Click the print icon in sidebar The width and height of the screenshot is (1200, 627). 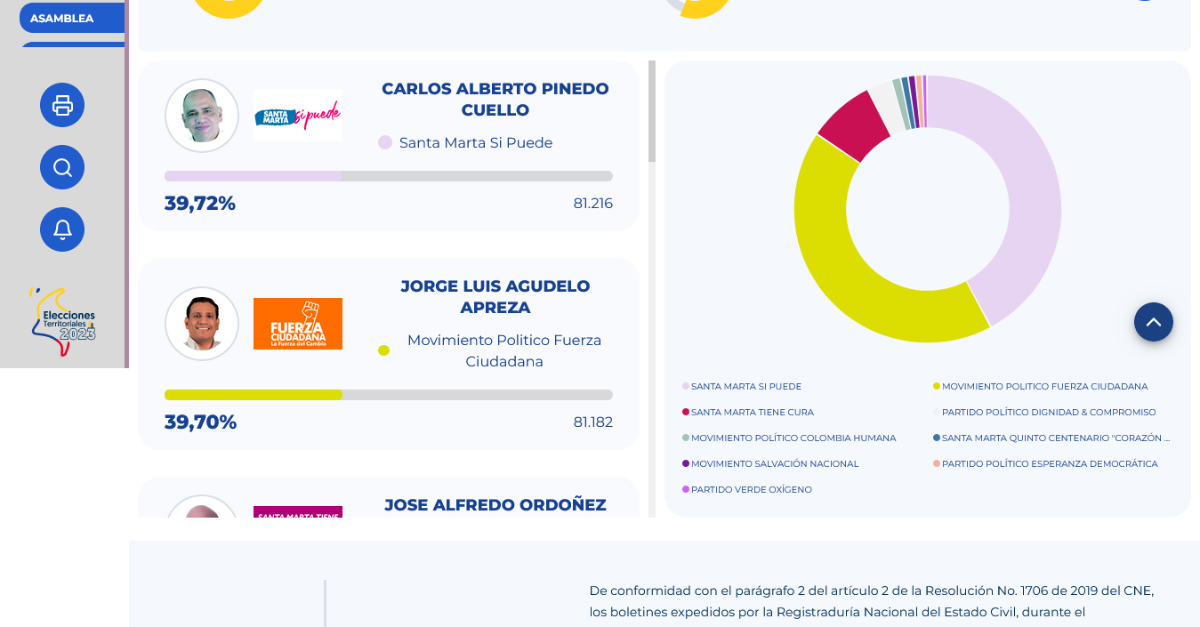(x=62, y=105)
